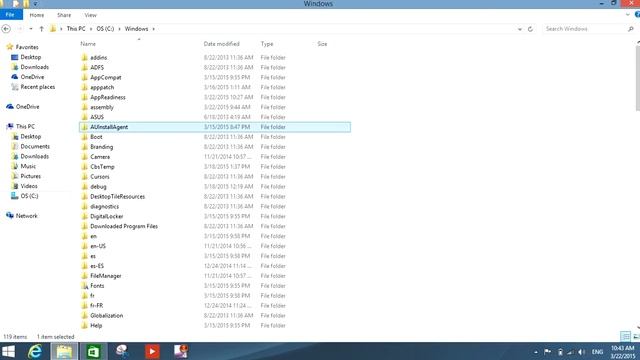This screenshot has width=640, height=360.
Task: Select the assembly folder icon
Action: point(84,107)
